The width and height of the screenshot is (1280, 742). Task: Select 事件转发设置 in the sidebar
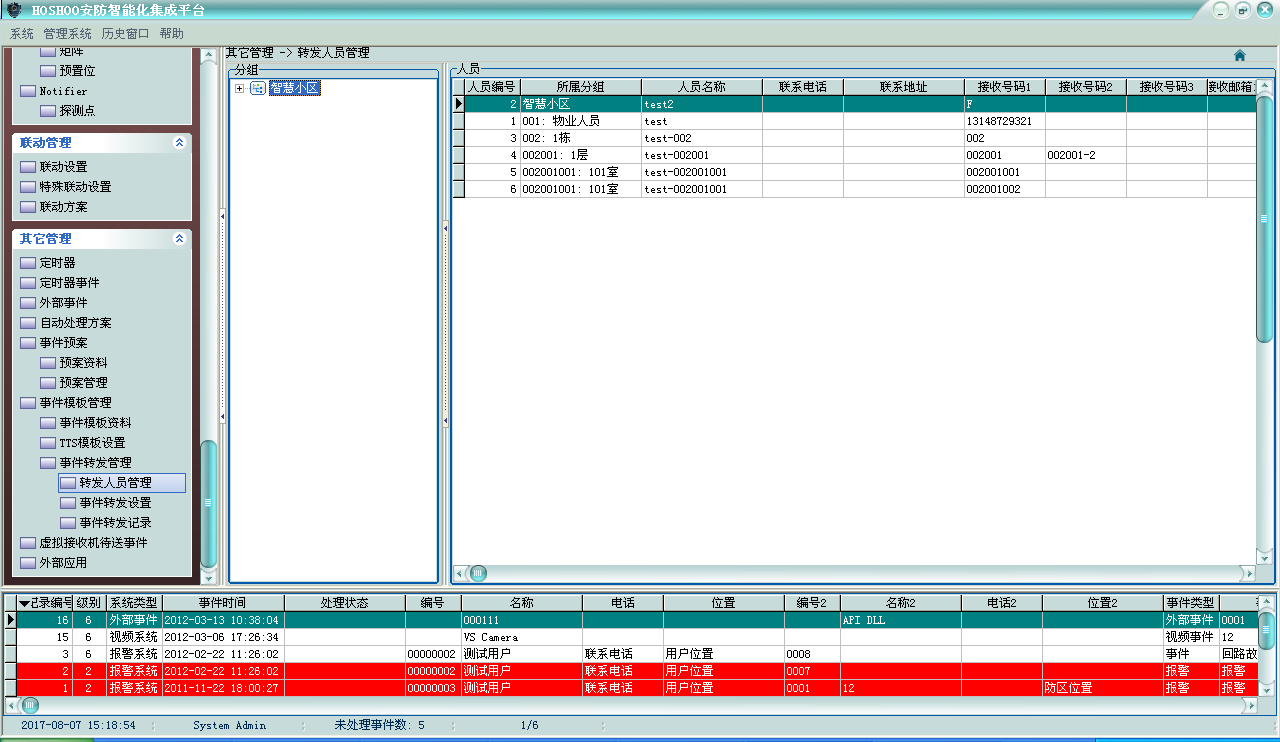(115, 503)
